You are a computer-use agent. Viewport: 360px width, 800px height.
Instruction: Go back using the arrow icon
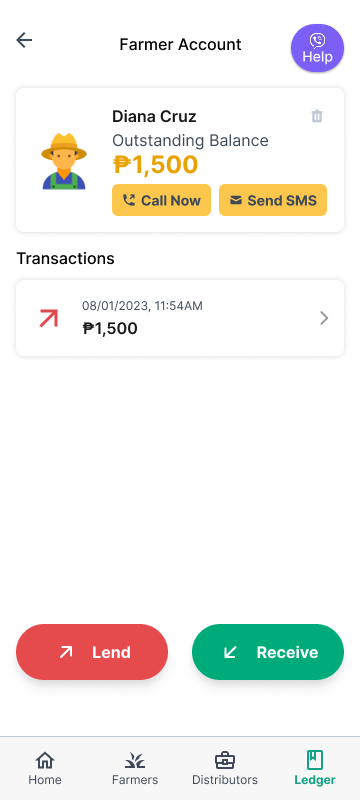coord(24,40)
